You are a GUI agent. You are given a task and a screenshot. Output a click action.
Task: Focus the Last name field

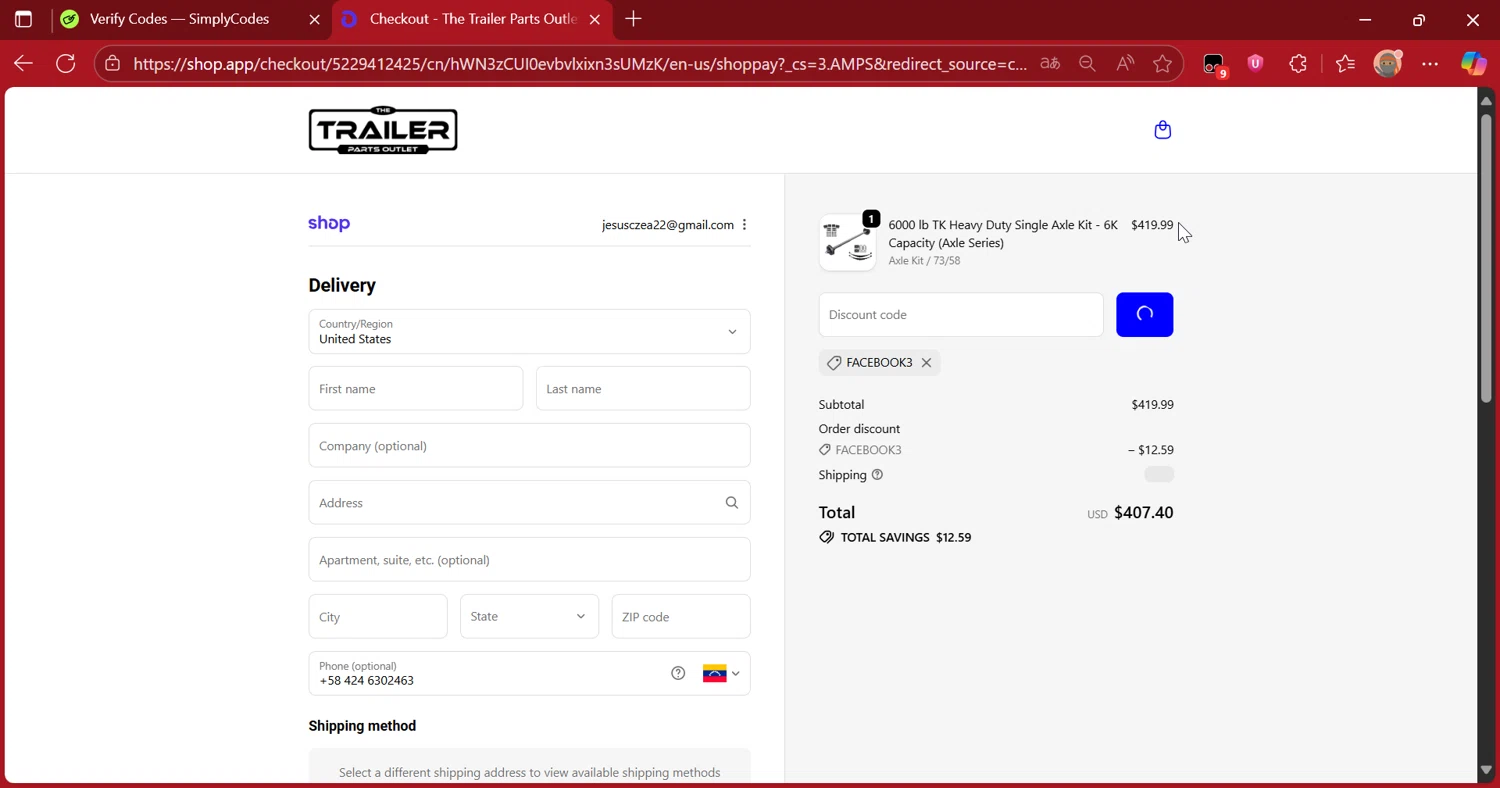(643, 389)
